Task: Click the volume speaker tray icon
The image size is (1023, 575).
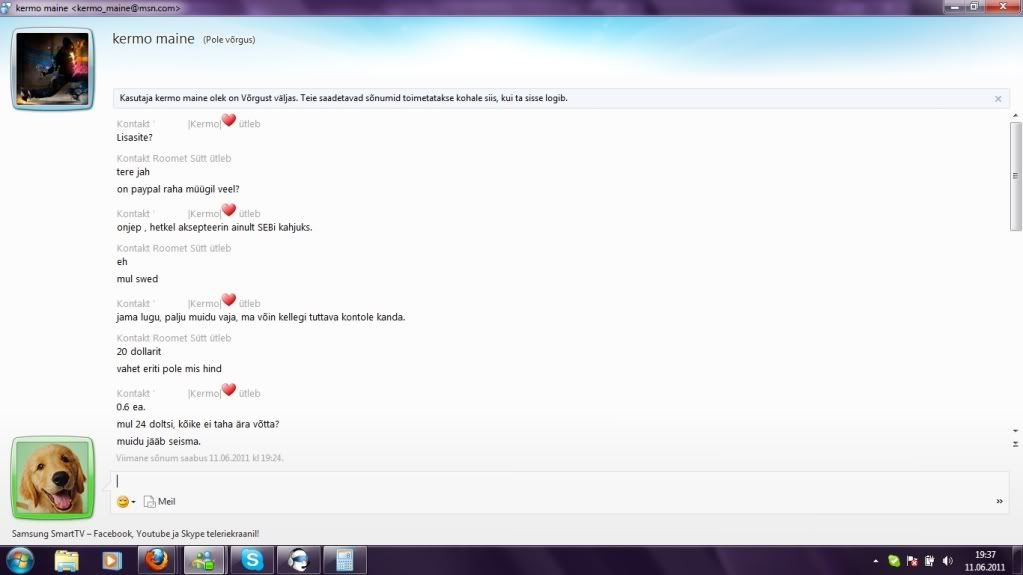Action: (x=946, y=561)
